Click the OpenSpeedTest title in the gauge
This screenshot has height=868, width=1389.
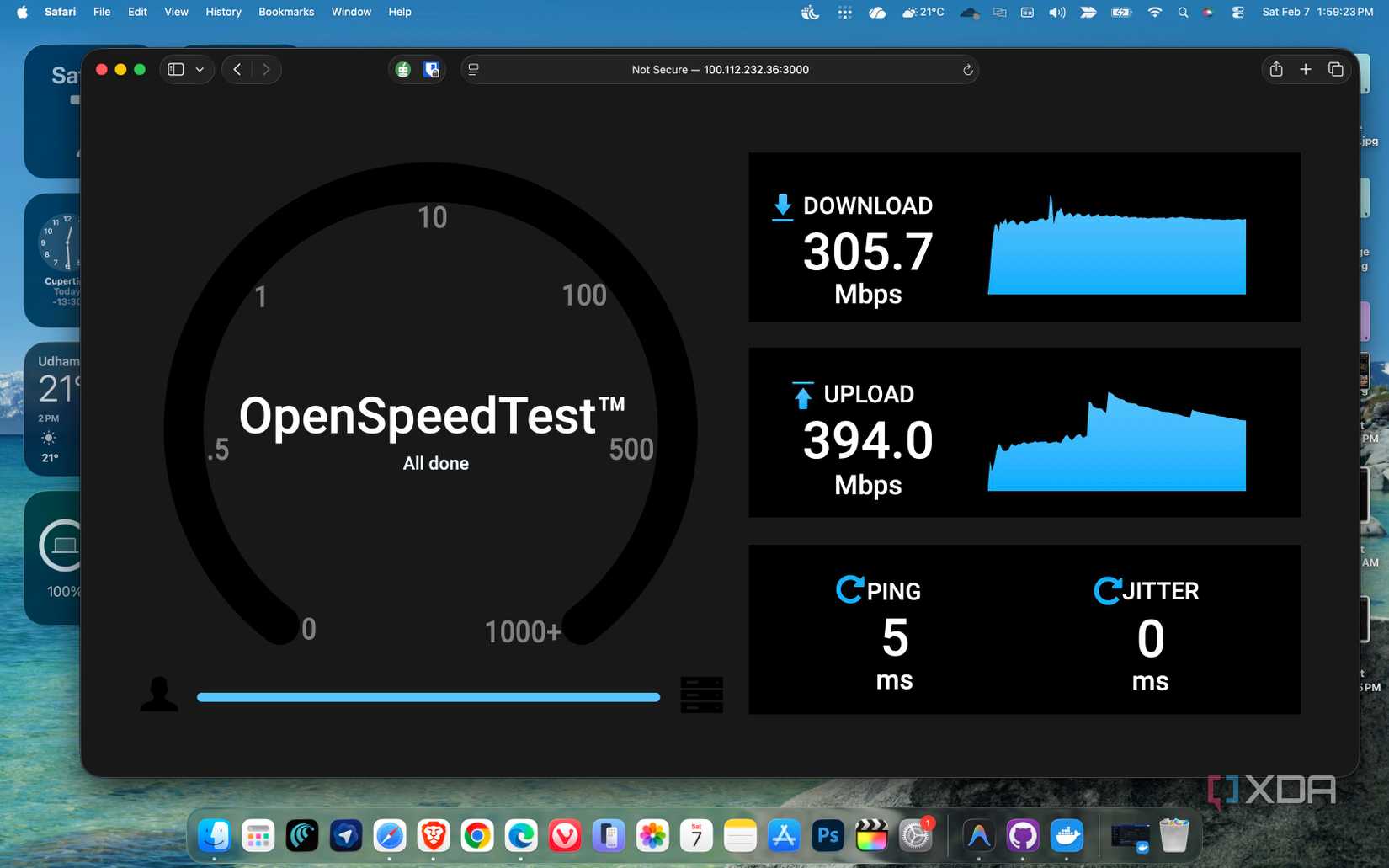432,416
